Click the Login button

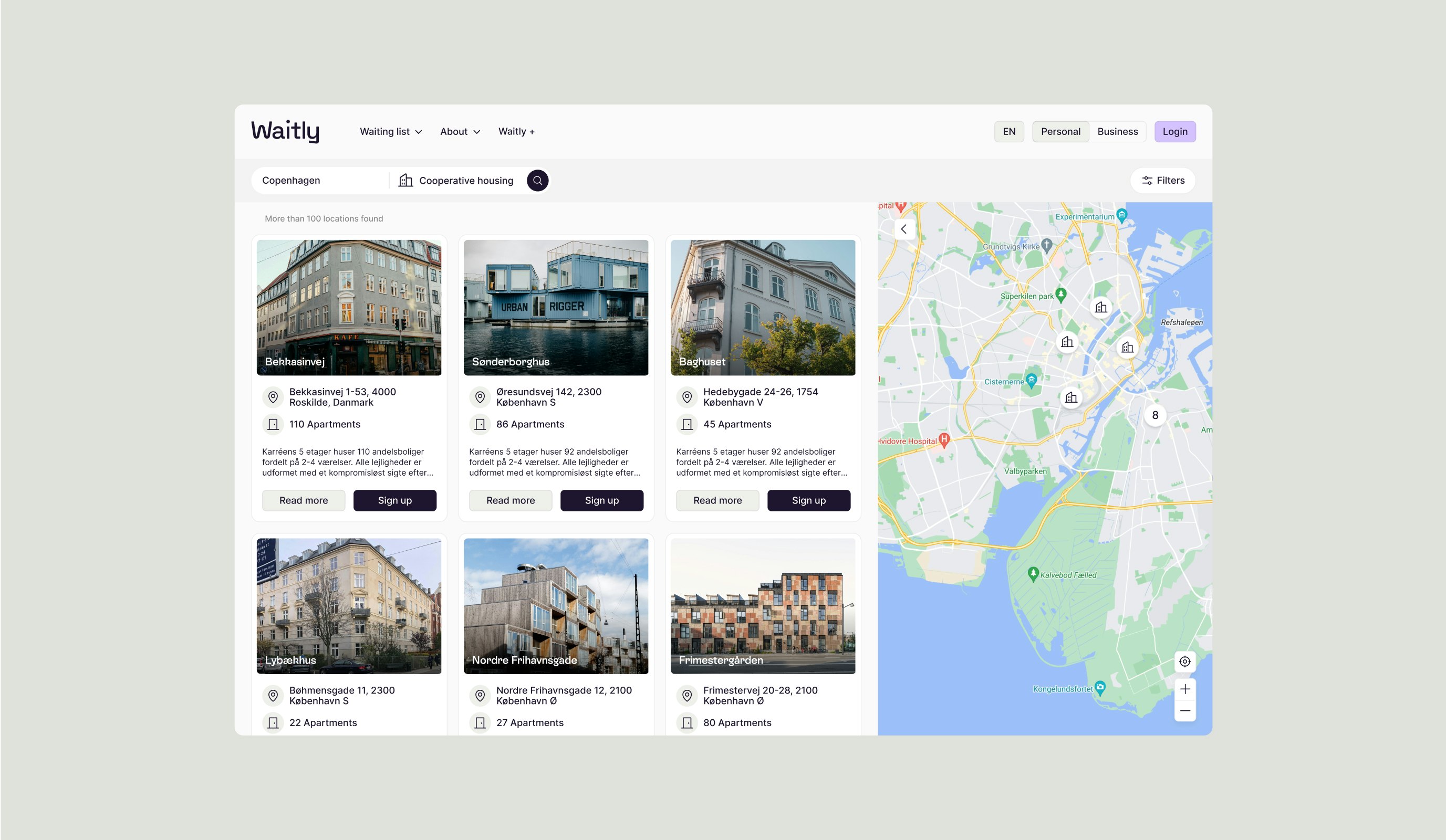tap(1174, 132)
